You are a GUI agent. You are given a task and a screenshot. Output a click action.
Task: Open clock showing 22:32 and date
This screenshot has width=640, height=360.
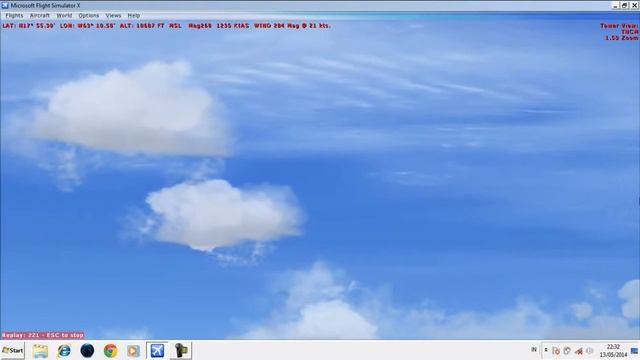[x=613, y=351]
